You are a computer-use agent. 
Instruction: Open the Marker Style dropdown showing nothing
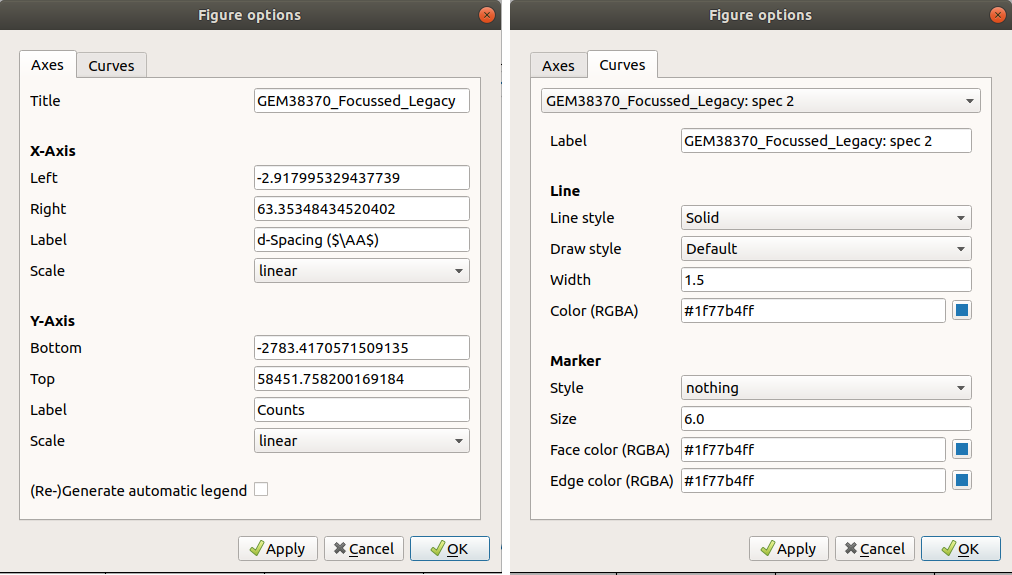point(825,388)
